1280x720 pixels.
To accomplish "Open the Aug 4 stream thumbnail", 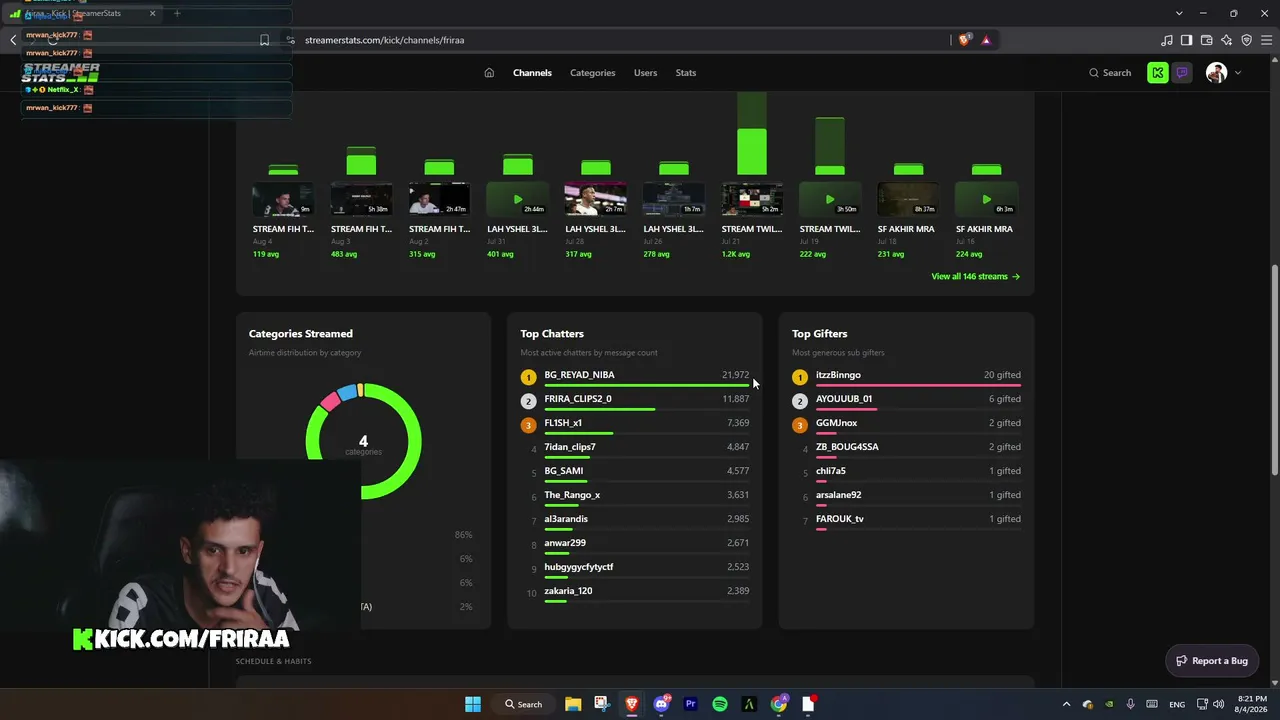I will 283,200.
